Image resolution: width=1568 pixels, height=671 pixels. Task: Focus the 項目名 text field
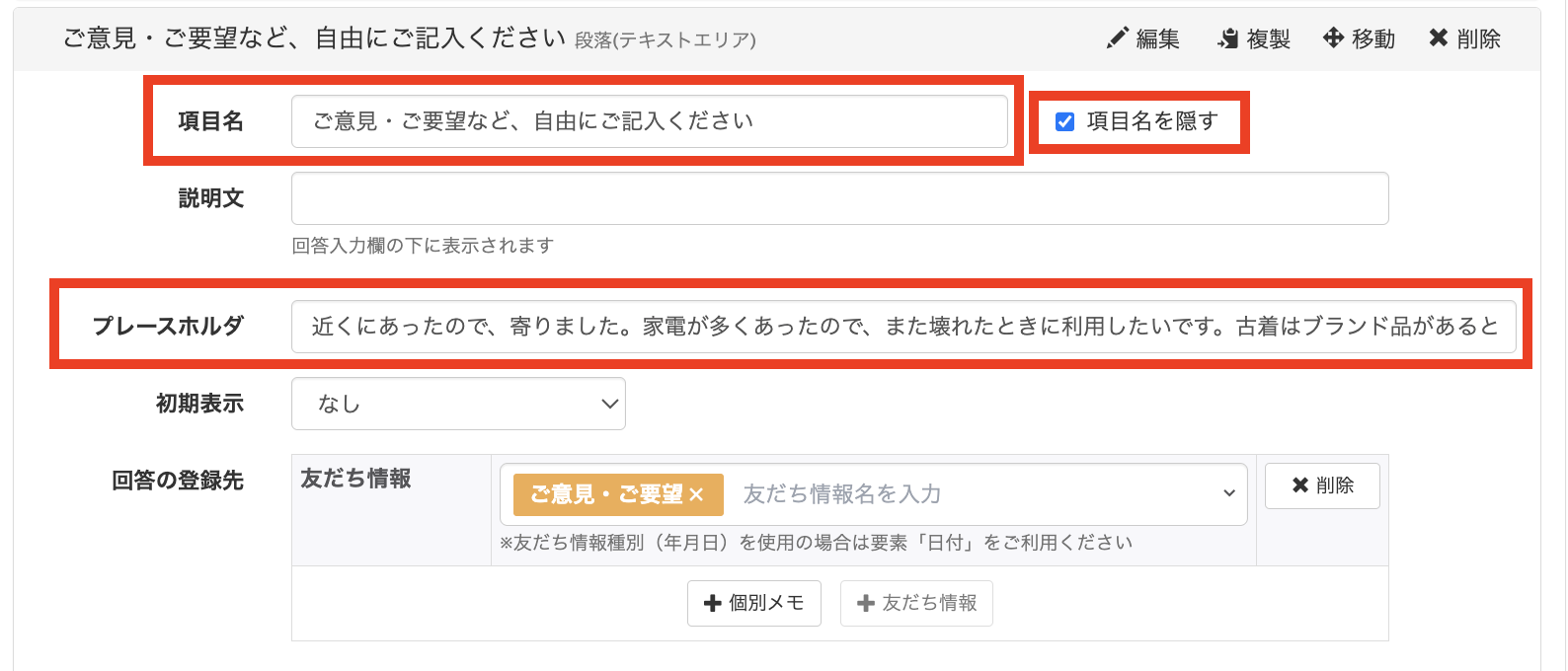pyautogui.click(x=650, y=121)
